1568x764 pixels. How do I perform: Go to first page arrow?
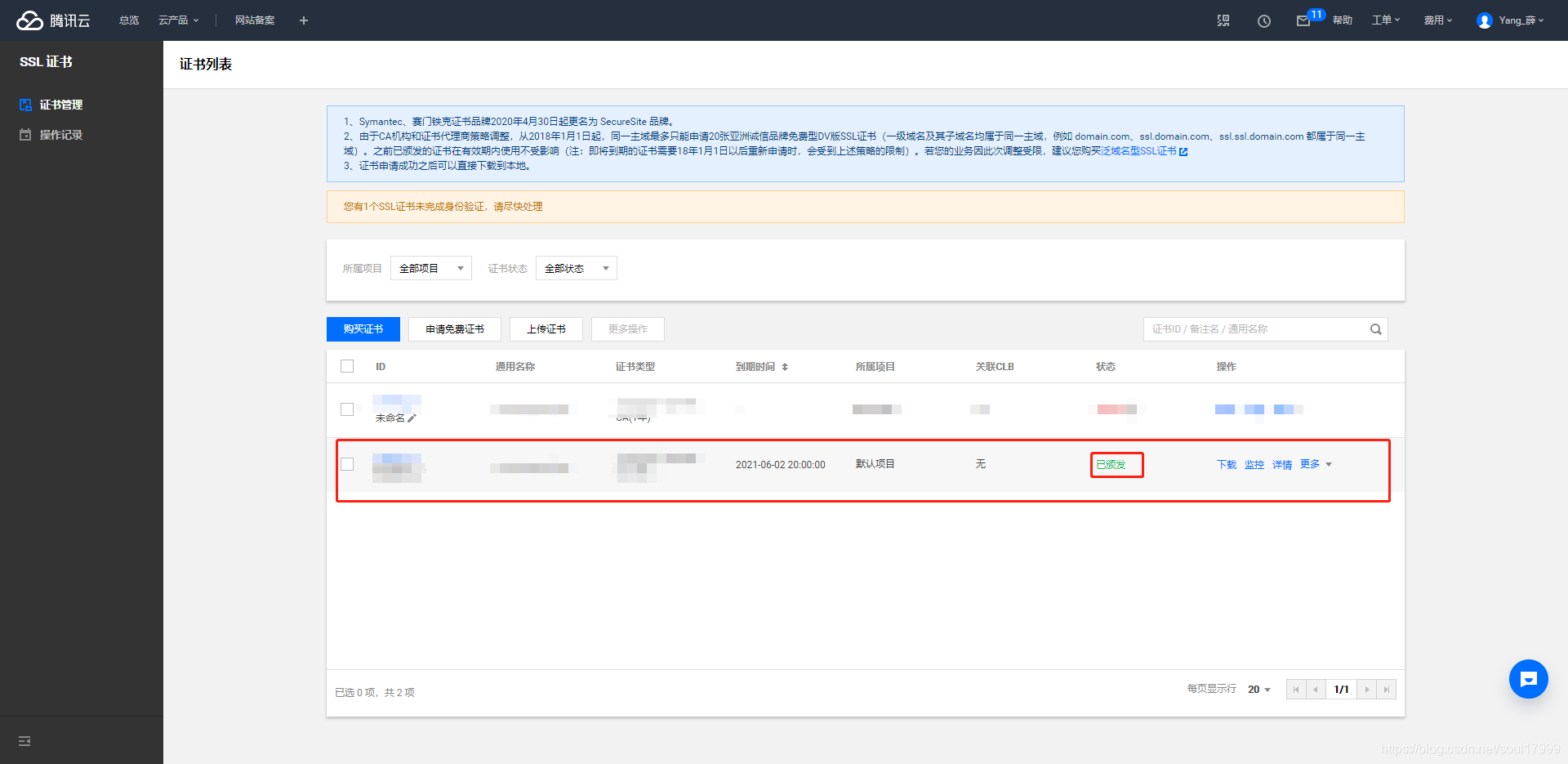pyautogui.click(x=1296, y=690)
